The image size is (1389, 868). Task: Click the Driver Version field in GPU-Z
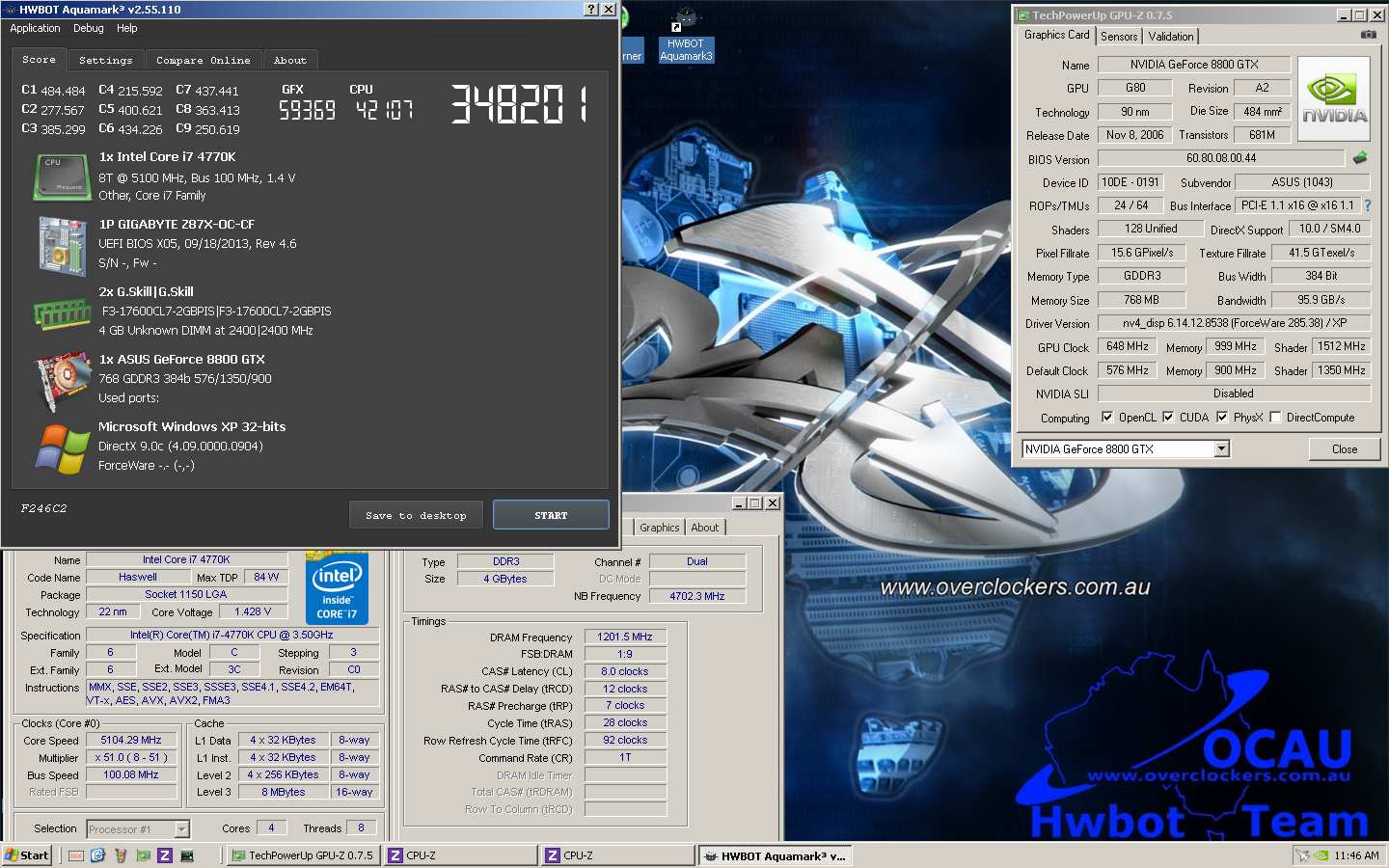pyautogui.click(x=1235, y=323)
